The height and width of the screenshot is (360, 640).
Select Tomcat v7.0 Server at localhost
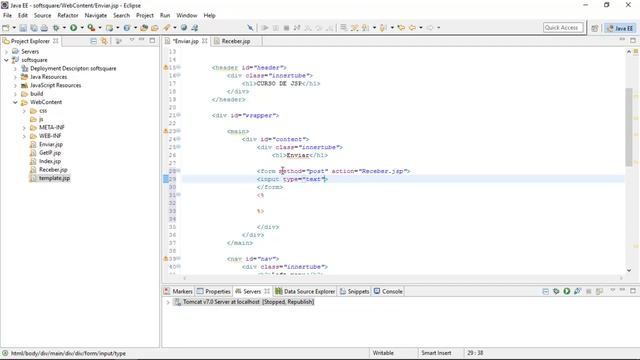[x=244, y=302]
